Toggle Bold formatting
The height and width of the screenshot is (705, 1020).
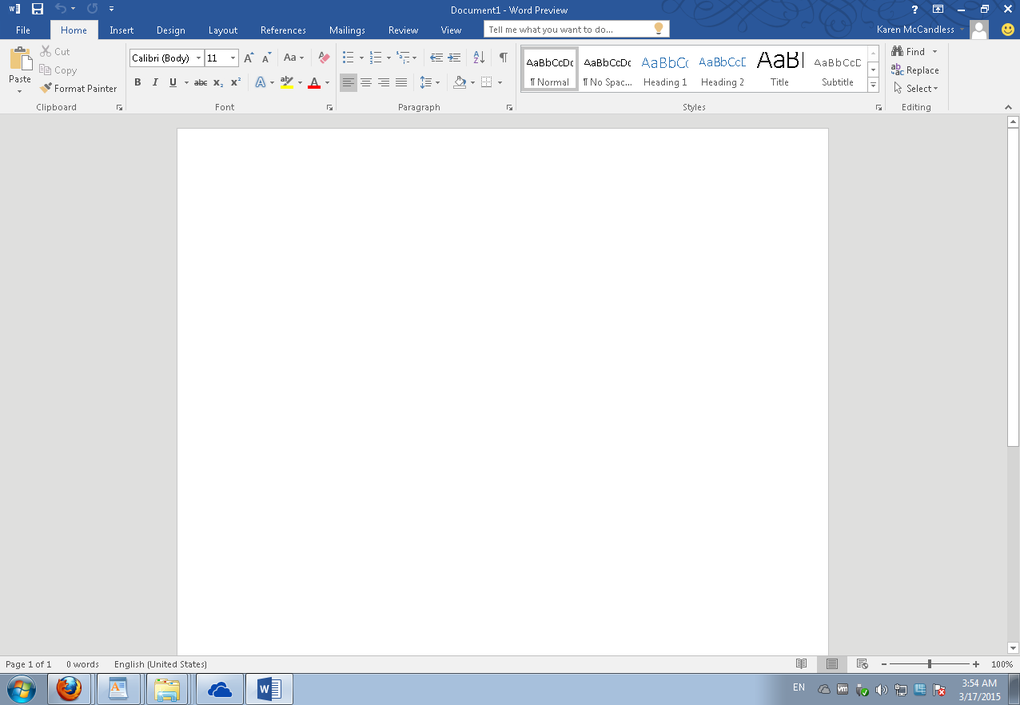[137, 83]
